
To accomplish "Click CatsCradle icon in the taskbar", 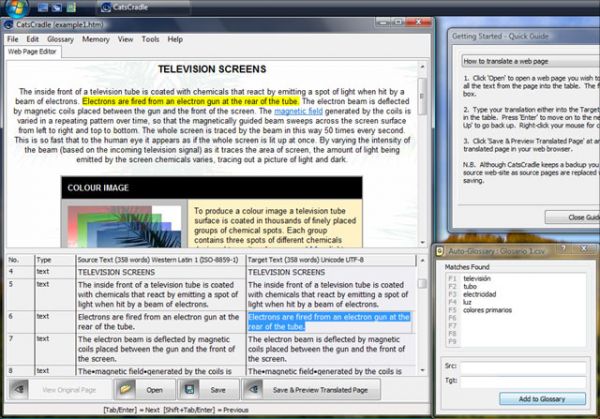I will point(106,7).
